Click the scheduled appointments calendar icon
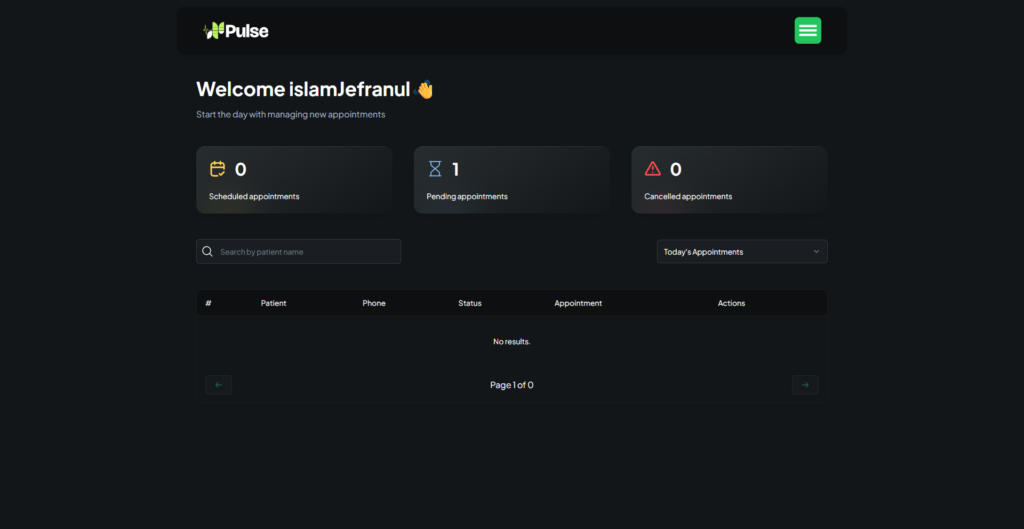This screenshot has height=529, width=1024. (x=218, y=169)
